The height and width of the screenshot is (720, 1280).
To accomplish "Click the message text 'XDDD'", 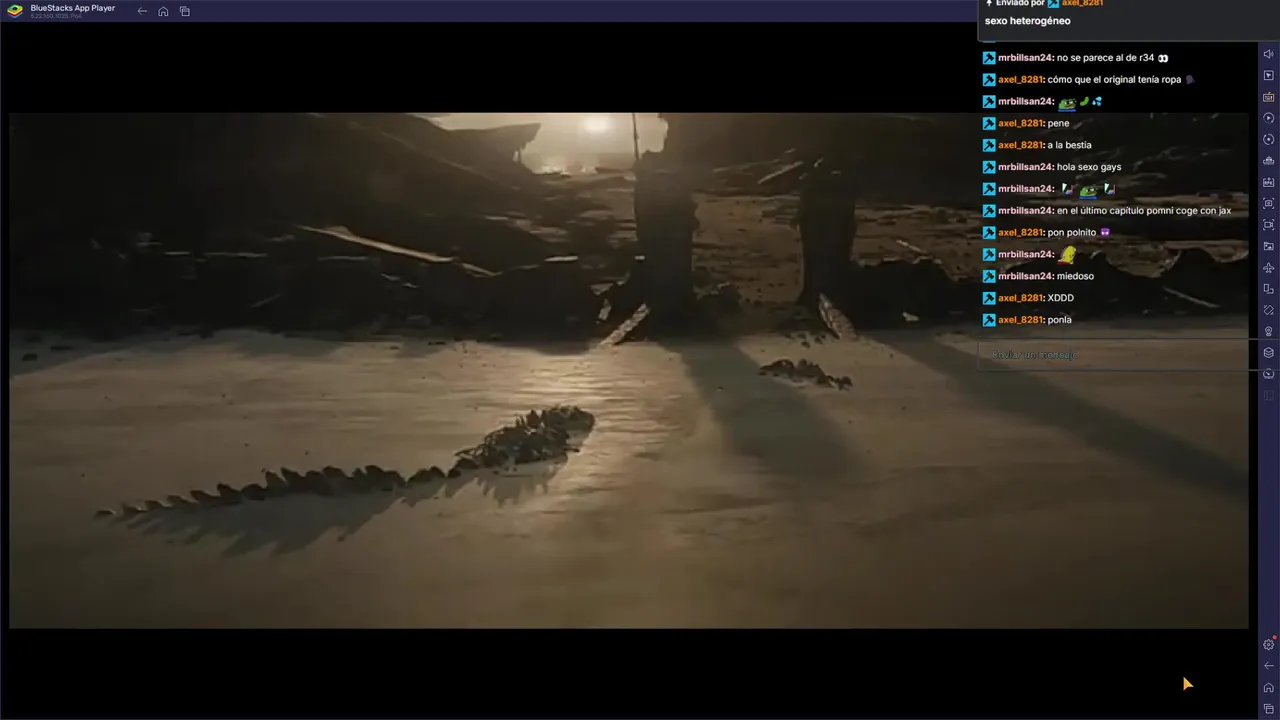I will click(1061, 298).
